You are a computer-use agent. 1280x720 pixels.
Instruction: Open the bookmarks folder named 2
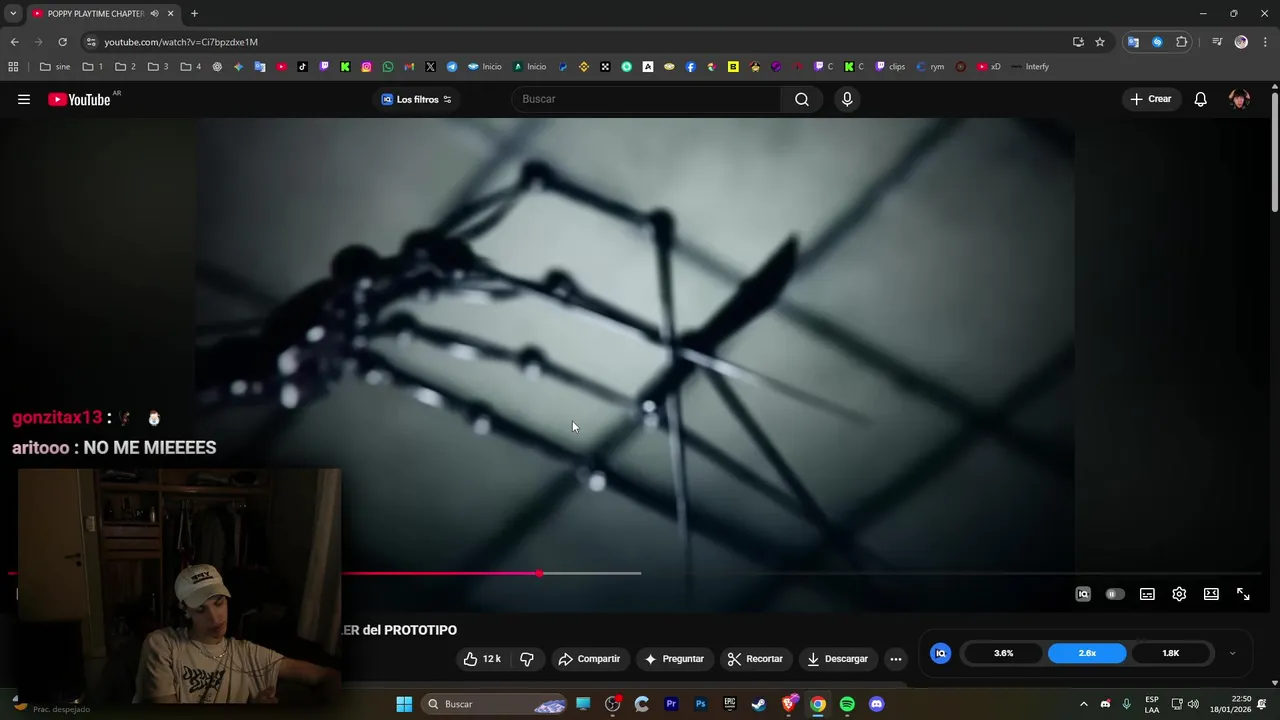(x=125, y=67)
